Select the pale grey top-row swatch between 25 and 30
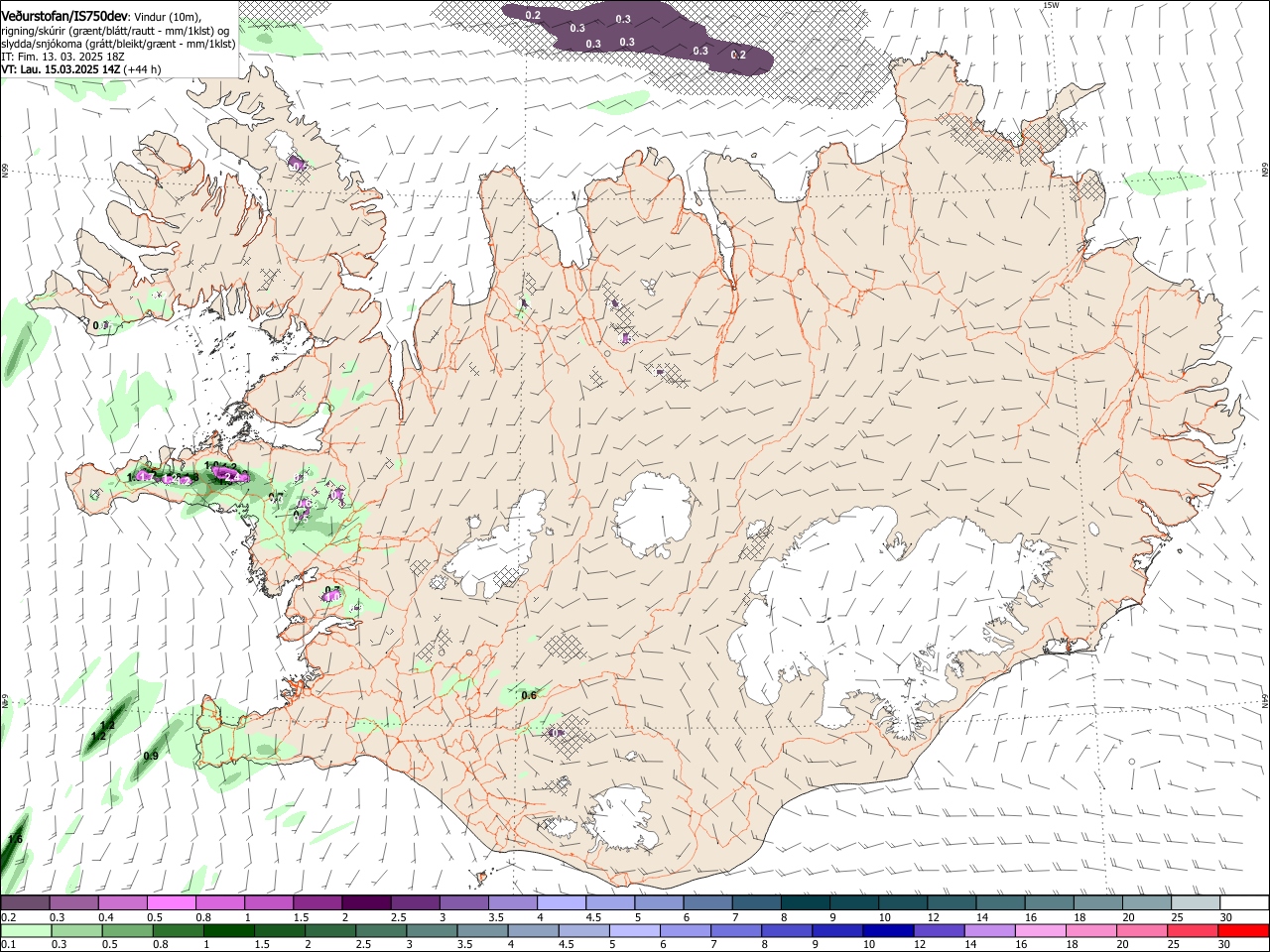The width and height of the screenshot is (1270, 952). tap(1196, 903)
